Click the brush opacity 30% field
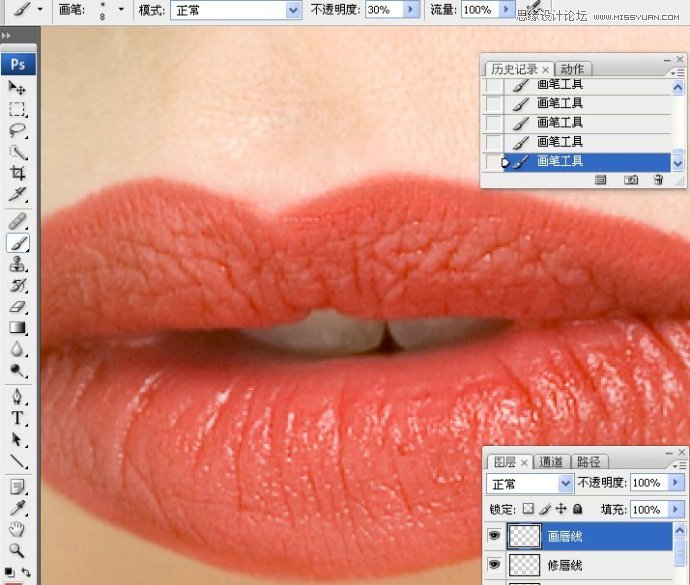 click(384, 10)
